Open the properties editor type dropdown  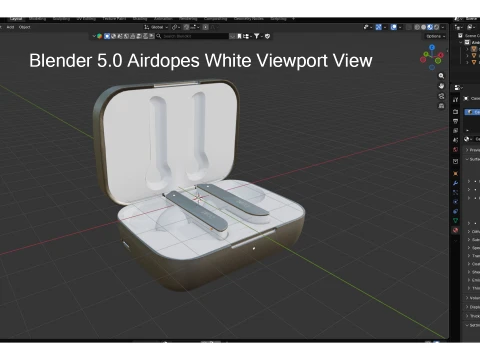click(459, 88)
